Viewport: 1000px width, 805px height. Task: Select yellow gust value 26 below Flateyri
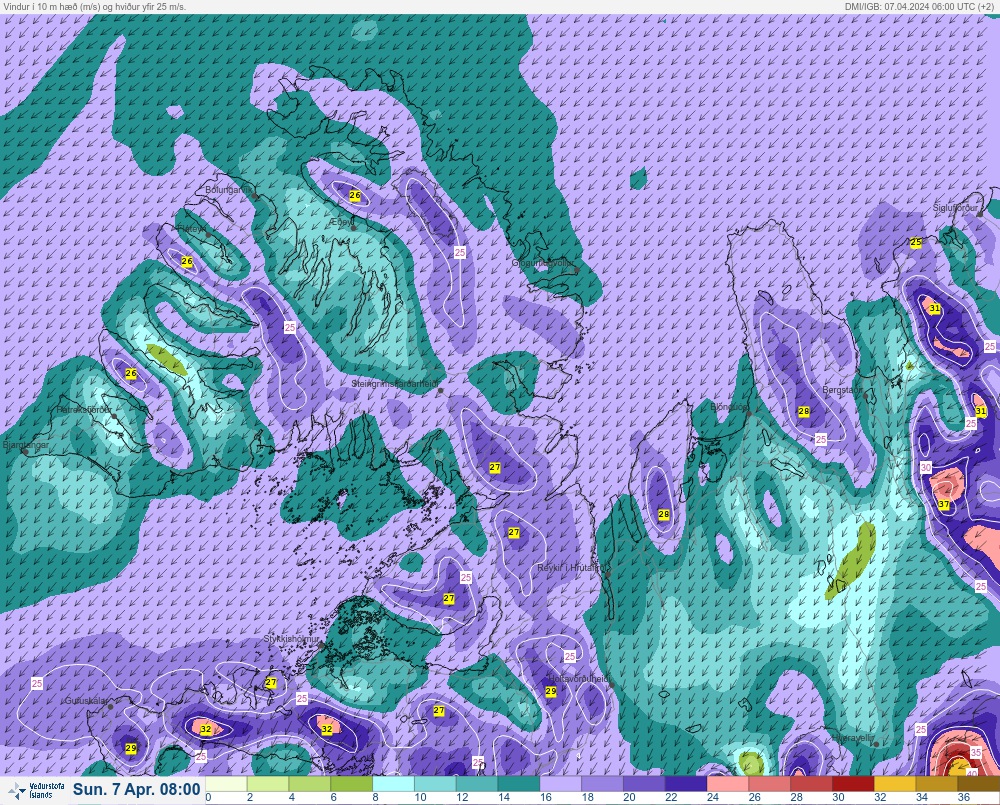pyautogui.click(x=186, y=261)
